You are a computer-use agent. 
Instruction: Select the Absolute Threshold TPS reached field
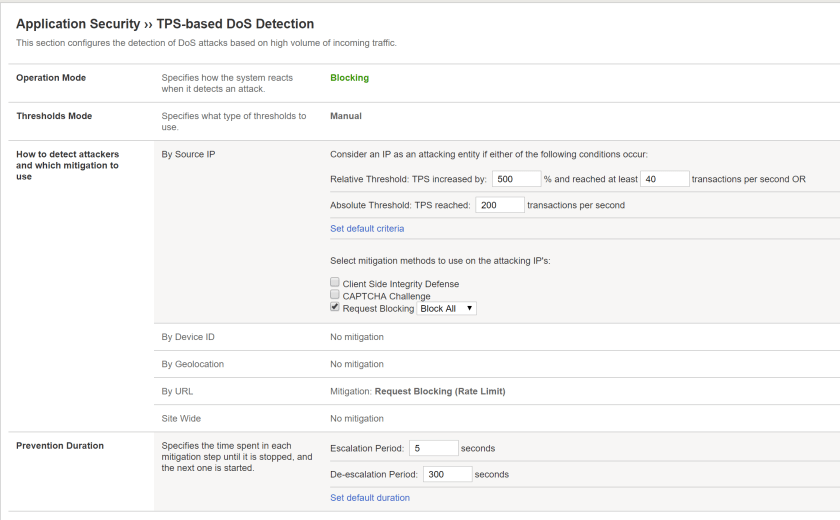pos(500,205)
